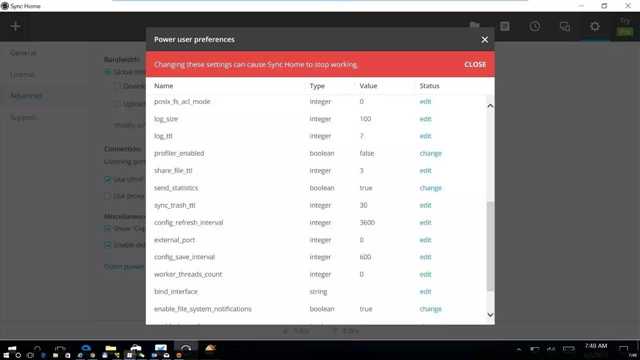The width and height of the screenshot is (640, 360).
Task: Click edit for config_save_interval
Action: pos(425,257)
